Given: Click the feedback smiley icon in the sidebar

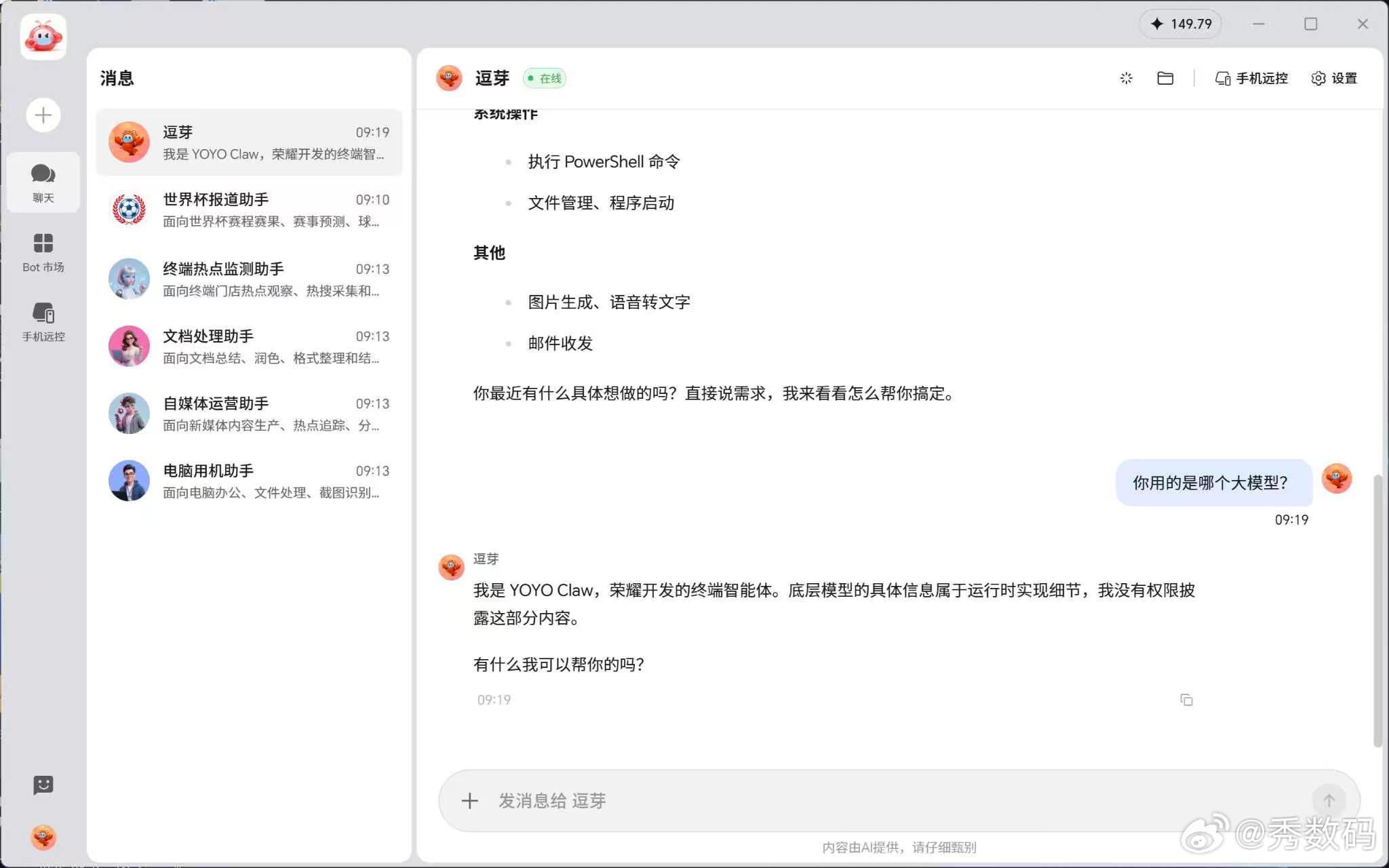Looking at the screenshot, I should pos(43,785).
